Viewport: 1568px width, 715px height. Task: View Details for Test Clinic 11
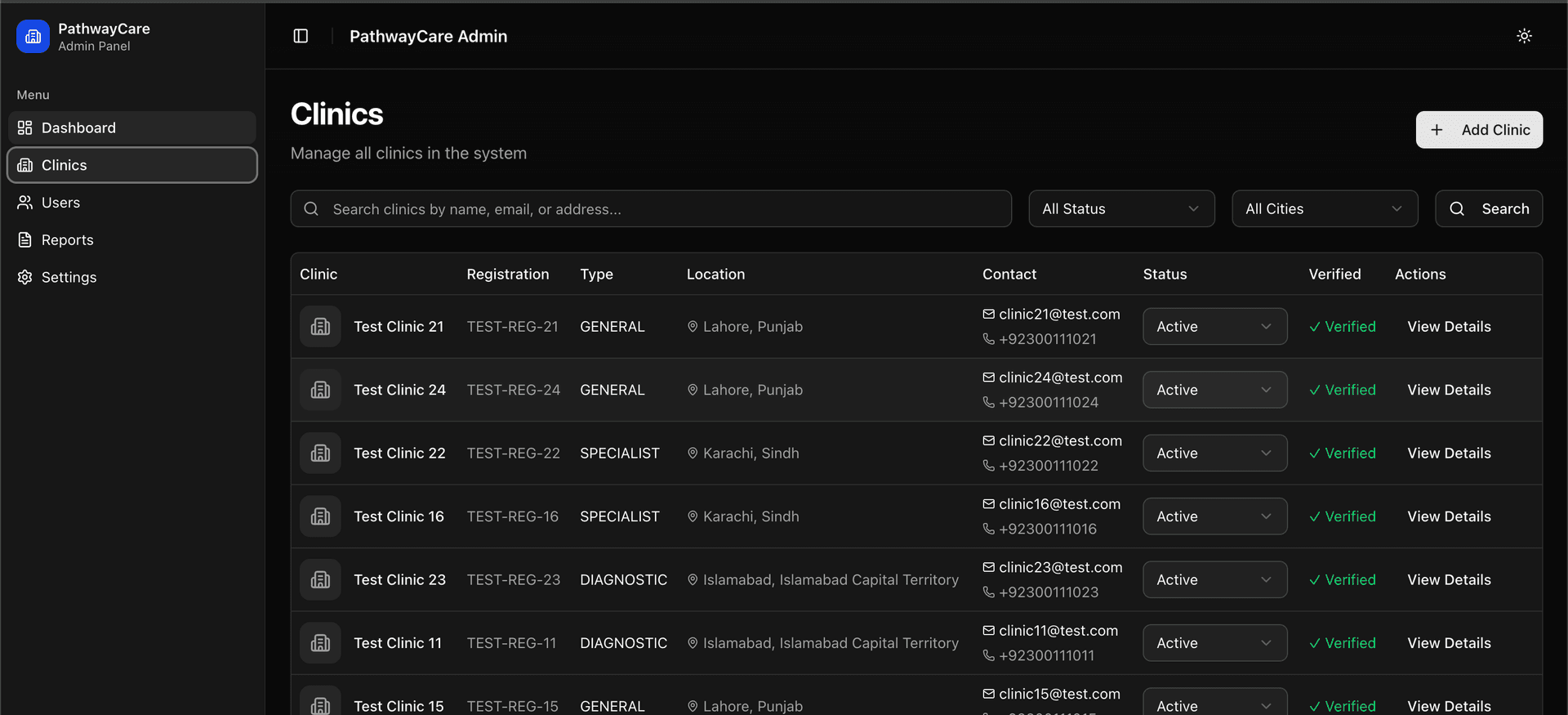coord(1449,643)
